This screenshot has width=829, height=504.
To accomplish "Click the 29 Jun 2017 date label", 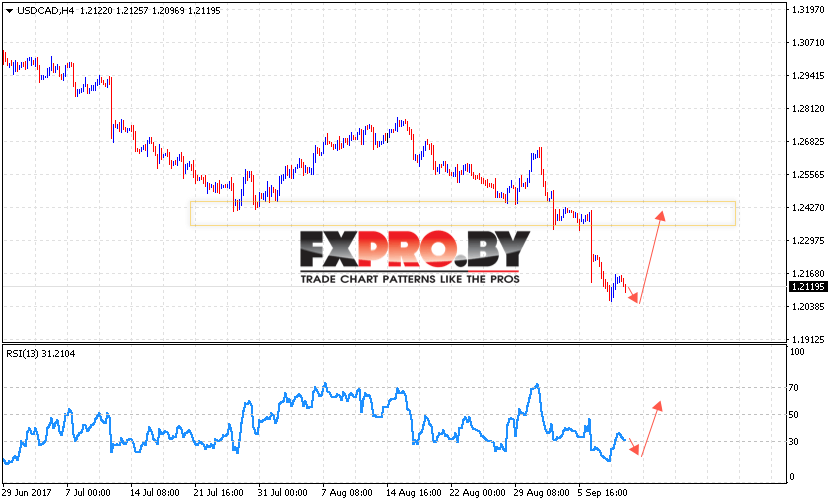I will (27, 493).
